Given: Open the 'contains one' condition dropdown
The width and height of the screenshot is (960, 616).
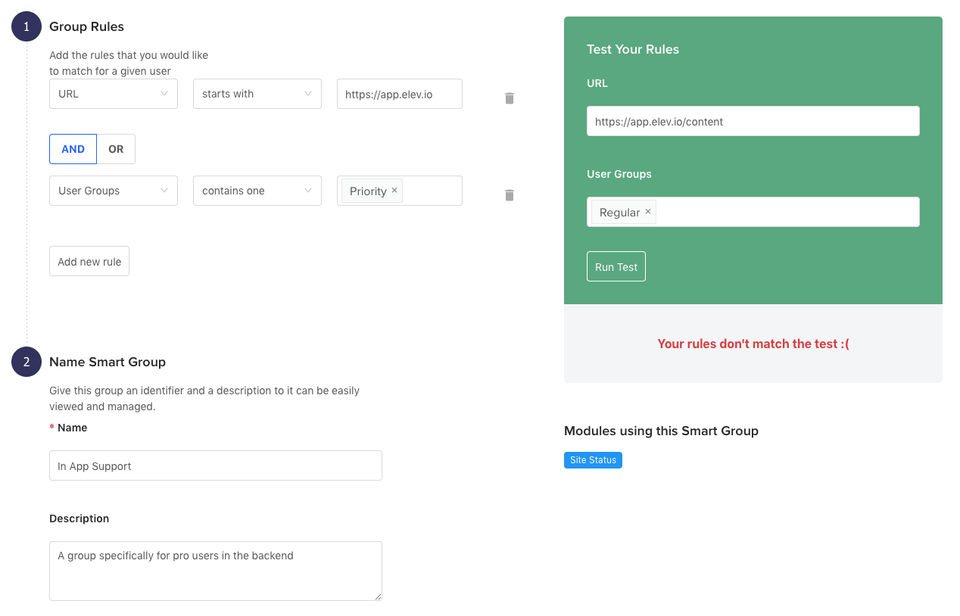Looking at the screenshot, I should coord(257,191).
